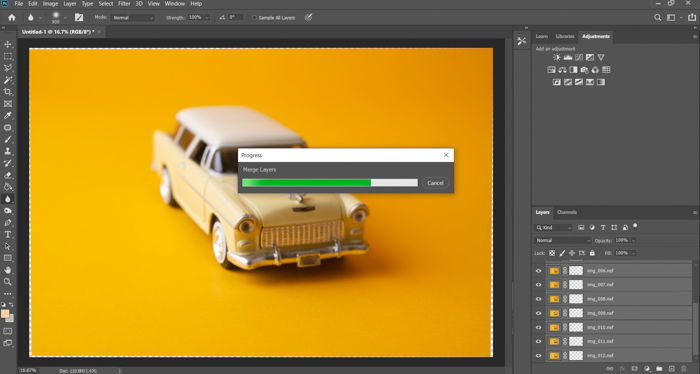The width and height of the screenshot is (700, 374).
Task: Click the lock all icon in Layers
Action: [x=592, y=253]
